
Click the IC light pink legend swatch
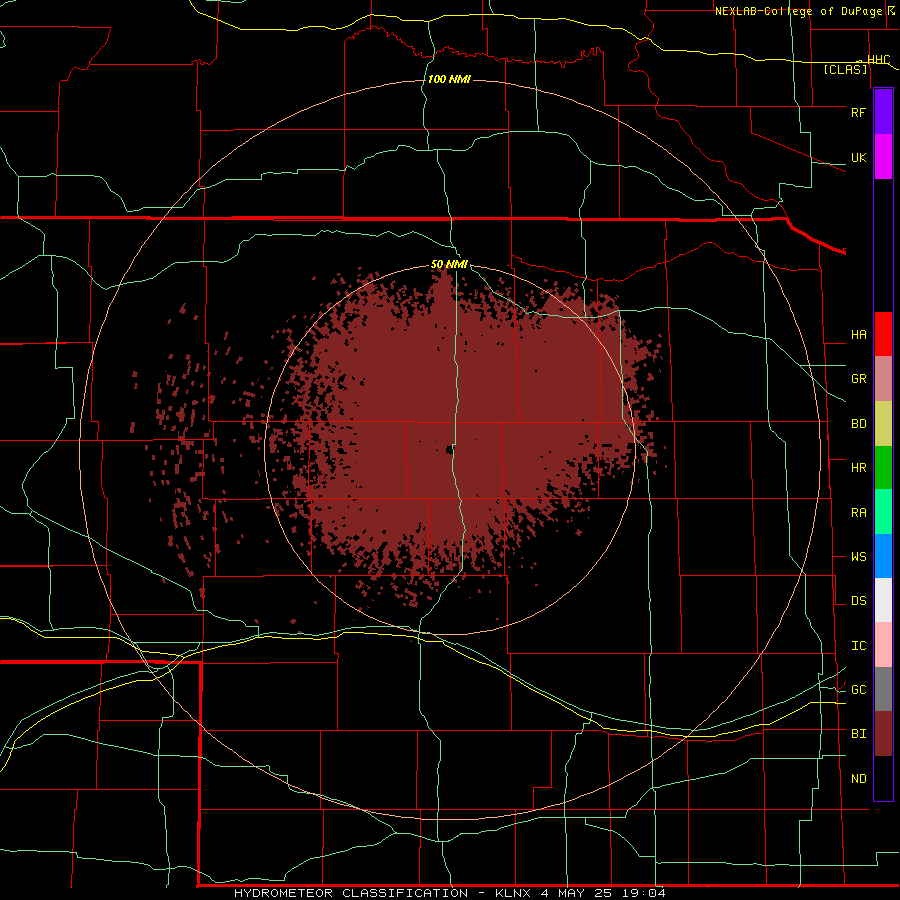[883, 645]
